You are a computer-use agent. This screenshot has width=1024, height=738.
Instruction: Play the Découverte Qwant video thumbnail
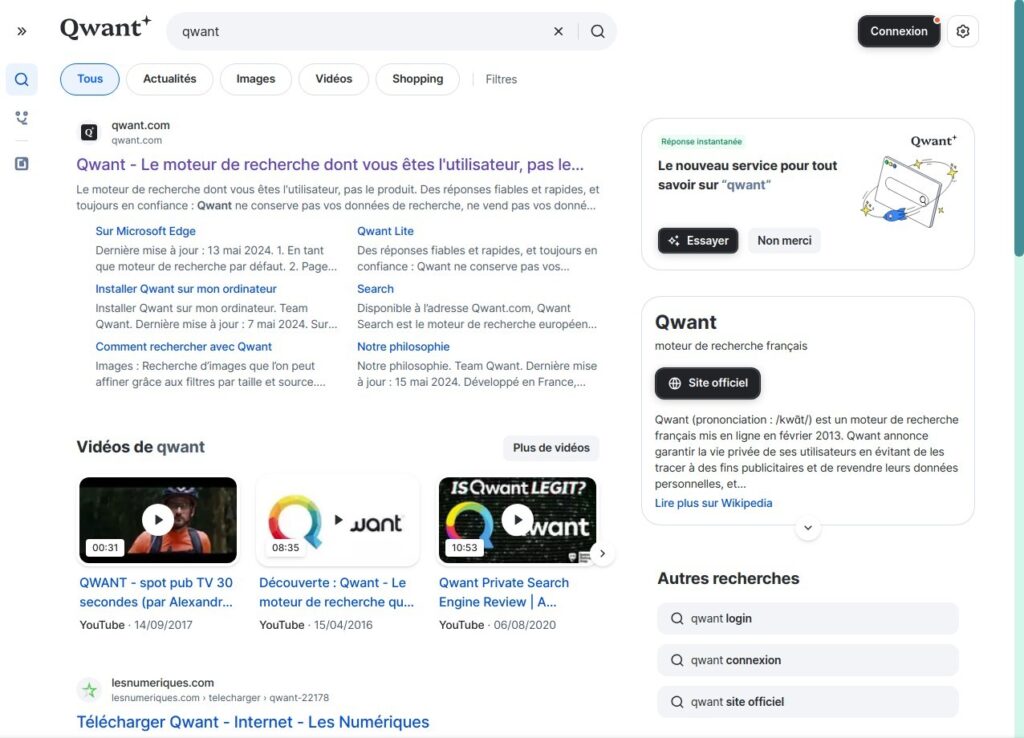coord(338,520)
